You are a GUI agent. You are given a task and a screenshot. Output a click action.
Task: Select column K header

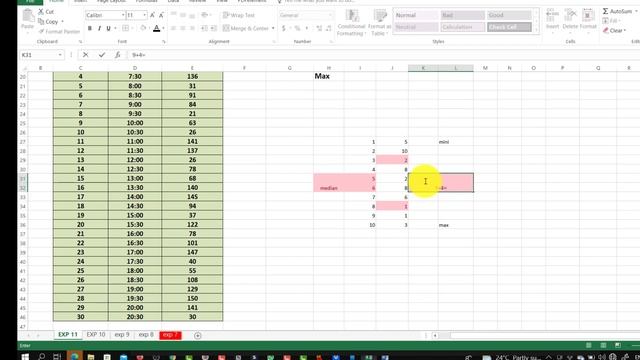[423, 68]
